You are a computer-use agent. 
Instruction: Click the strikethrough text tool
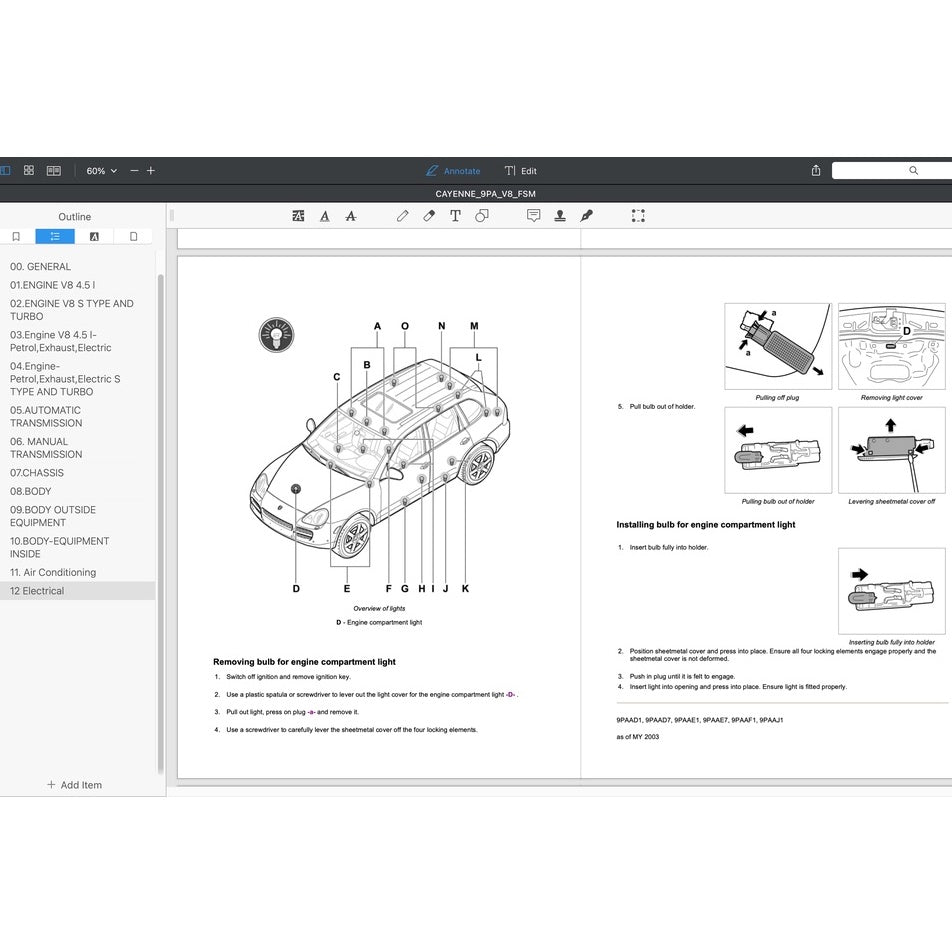coord(350,215)
